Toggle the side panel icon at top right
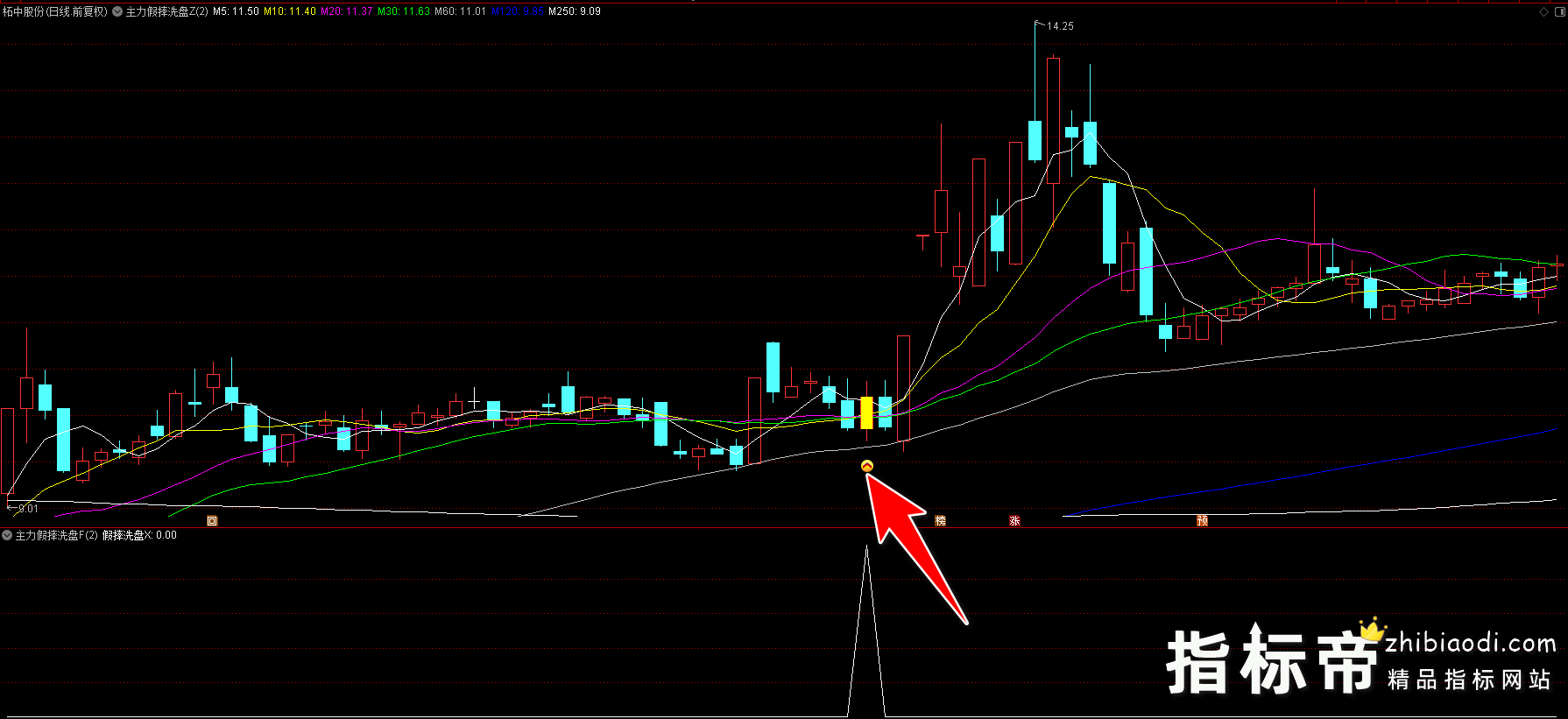Viewport: 1568px width, 719px height. (1559, 11)
